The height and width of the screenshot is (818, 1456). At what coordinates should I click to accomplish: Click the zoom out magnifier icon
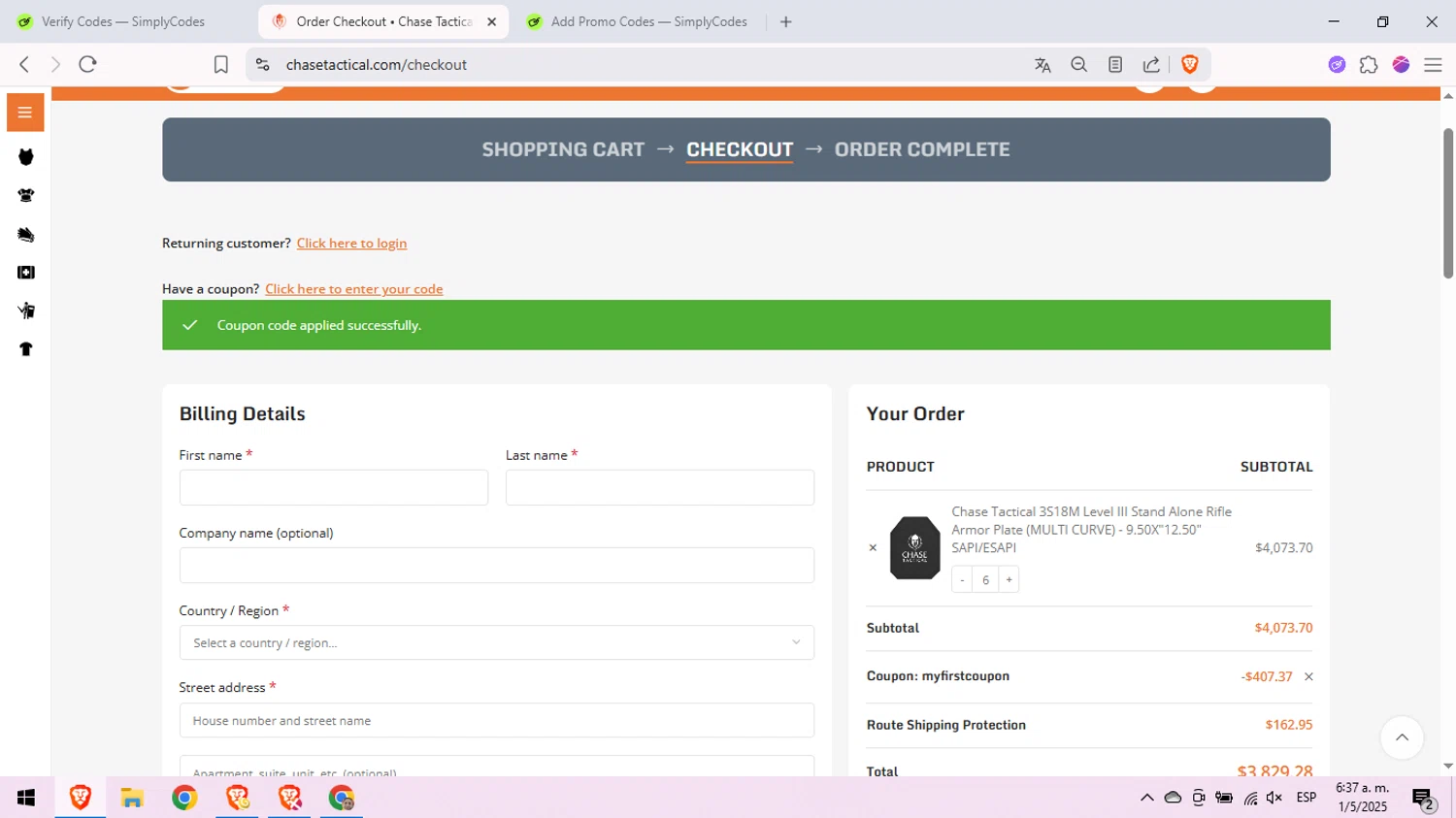[x=1078, y=65]
